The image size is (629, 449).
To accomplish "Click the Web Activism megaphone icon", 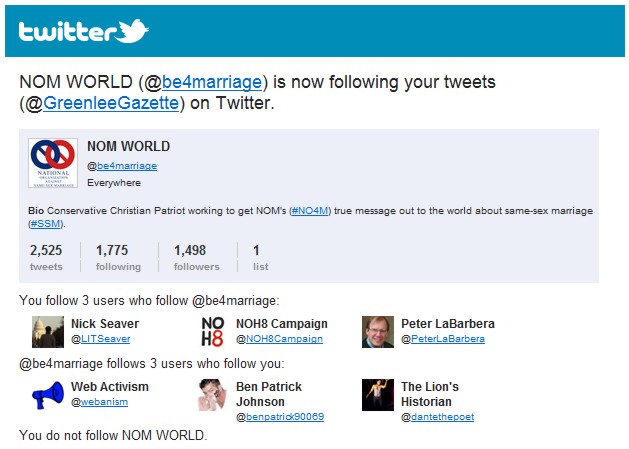I will coord(48,395).
